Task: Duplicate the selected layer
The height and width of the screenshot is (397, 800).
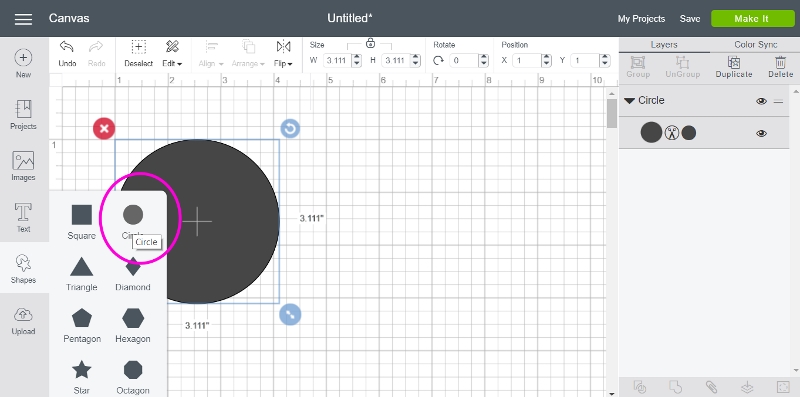Action: (734, 67)
